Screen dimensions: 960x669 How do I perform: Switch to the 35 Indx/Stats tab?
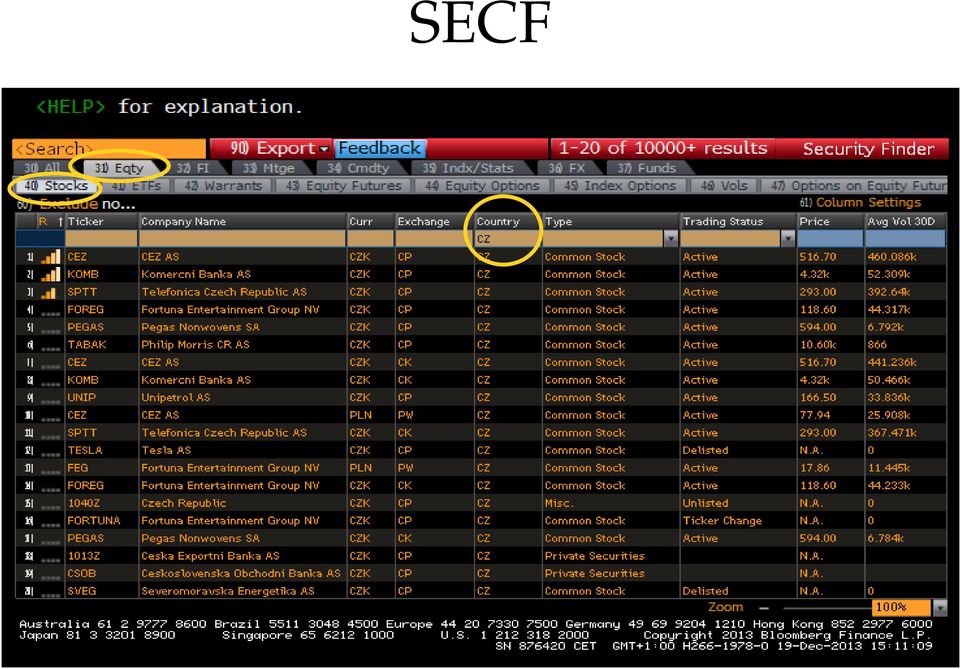(x=468, y=168)
